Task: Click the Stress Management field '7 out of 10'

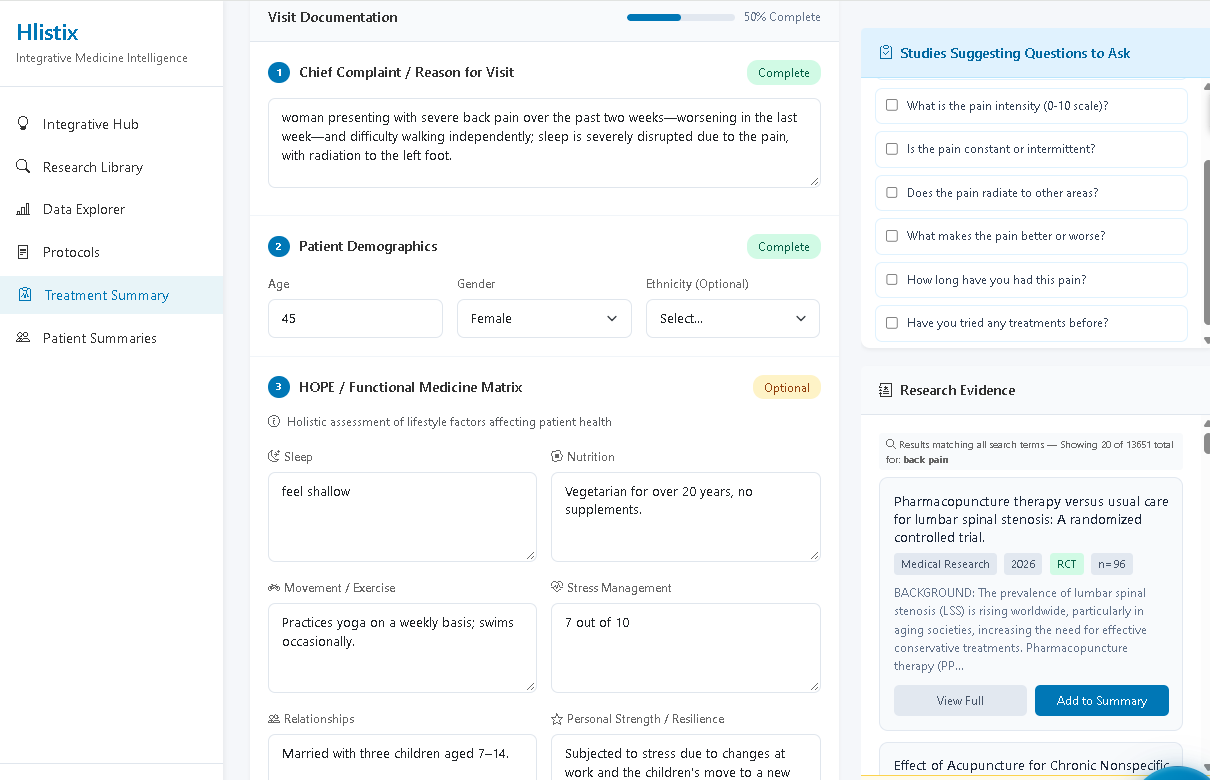Action: tap(686, 648)
